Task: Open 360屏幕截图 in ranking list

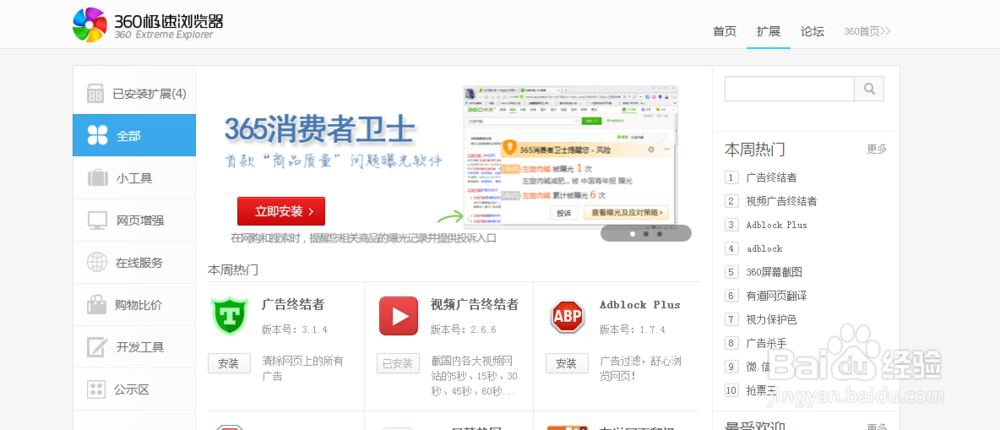Action: pyautogui.click(x=774, y=272)
